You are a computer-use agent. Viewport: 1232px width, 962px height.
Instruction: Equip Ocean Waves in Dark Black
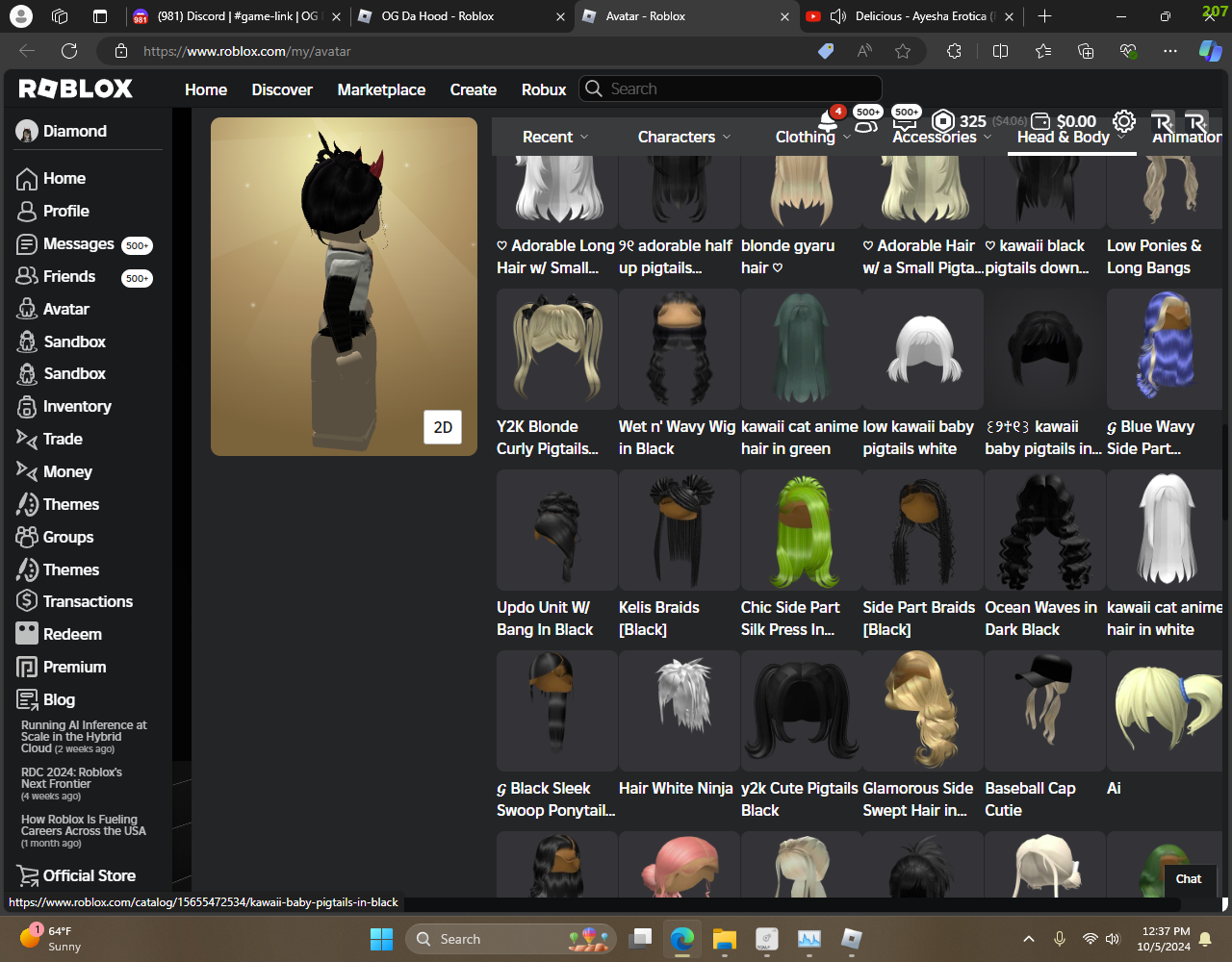[x=1045, y=530]
